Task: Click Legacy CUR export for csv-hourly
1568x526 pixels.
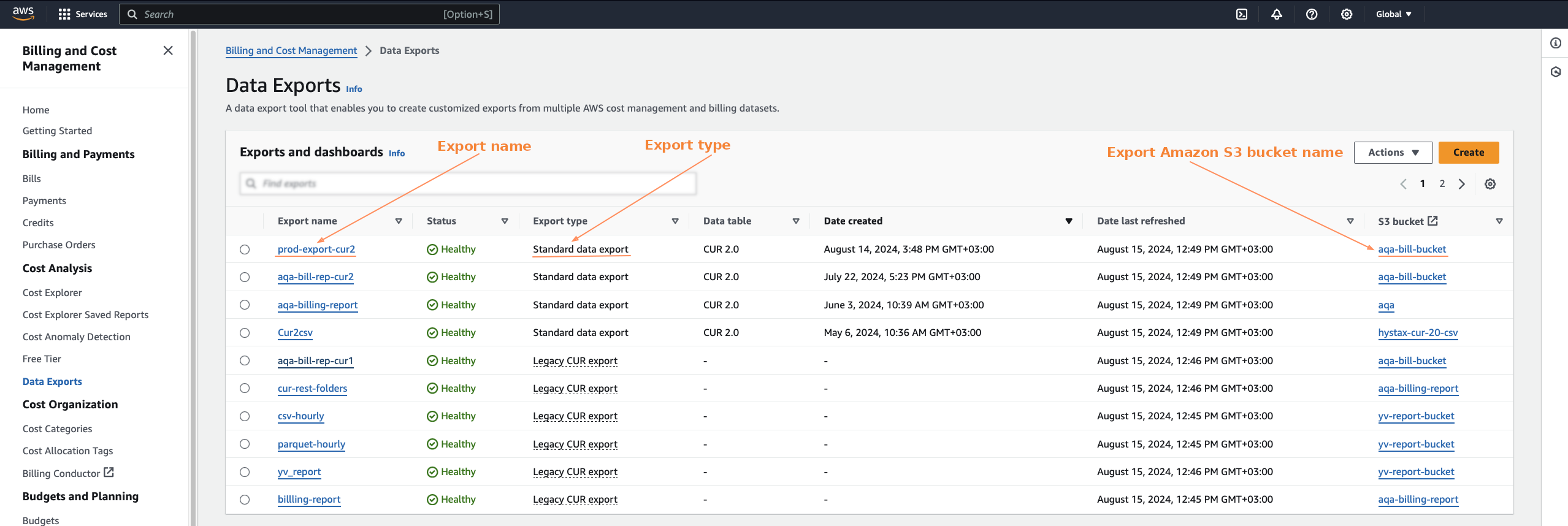Action: [x=575, y=416]
